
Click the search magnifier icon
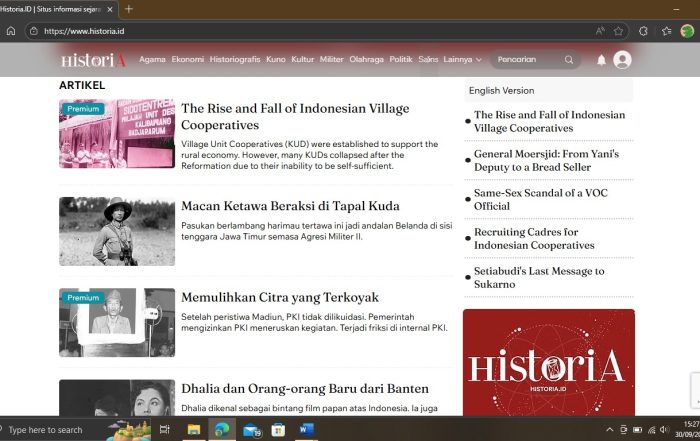[x=569, y=60]
